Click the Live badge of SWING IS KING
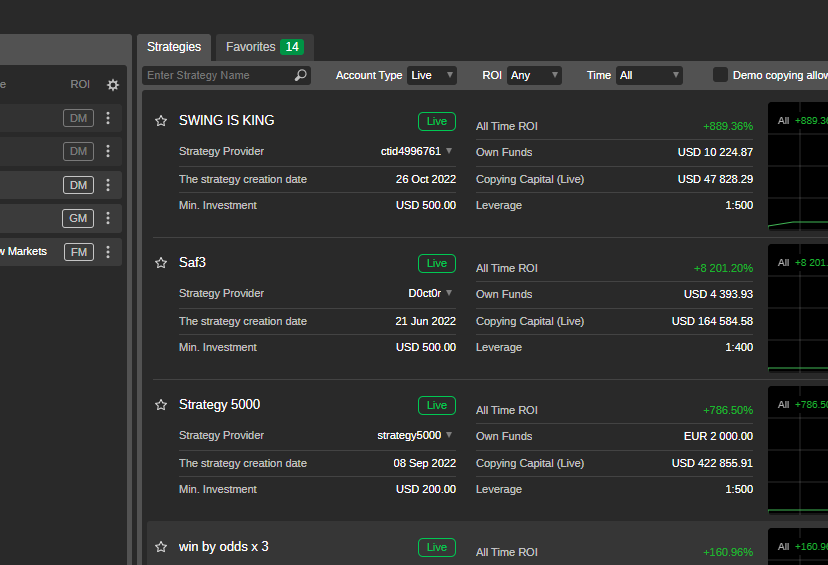Image resolution: width=828 pixels, height=565 pixels. tap(437, 121)
